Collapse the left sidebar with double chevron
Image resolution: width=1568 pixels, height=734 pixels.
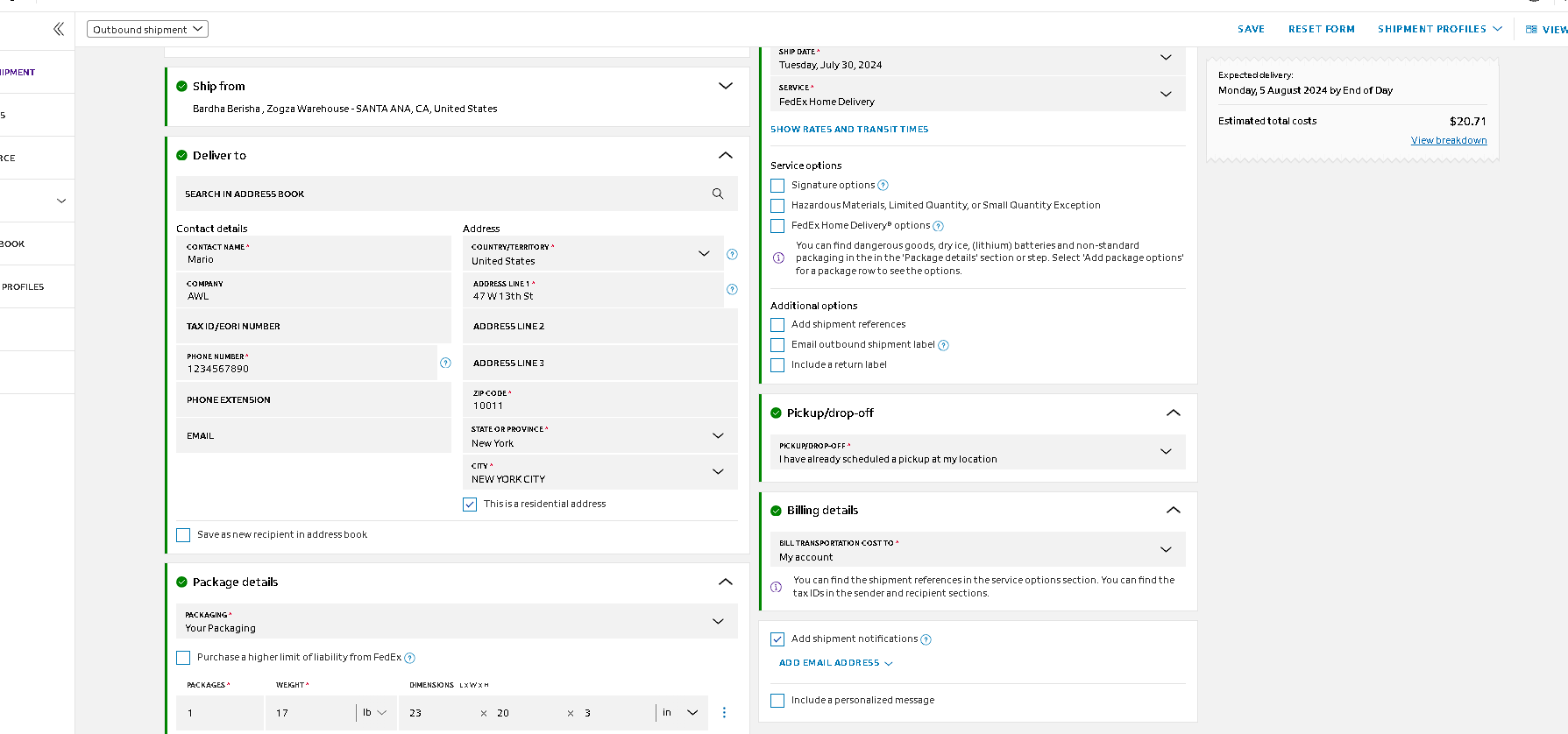point(58,29)
